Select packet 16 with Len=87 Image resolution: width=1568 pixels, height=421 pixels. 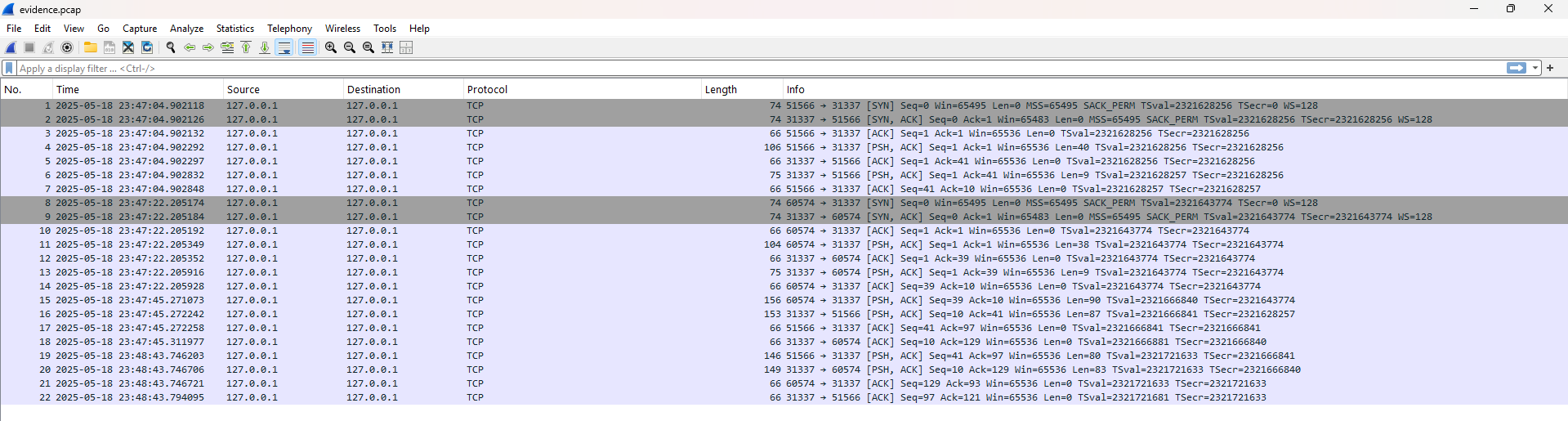tap(784, 314)
